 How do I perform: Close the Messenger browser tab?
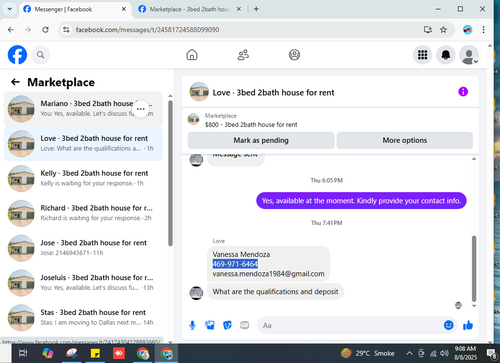tap(124, 9)
